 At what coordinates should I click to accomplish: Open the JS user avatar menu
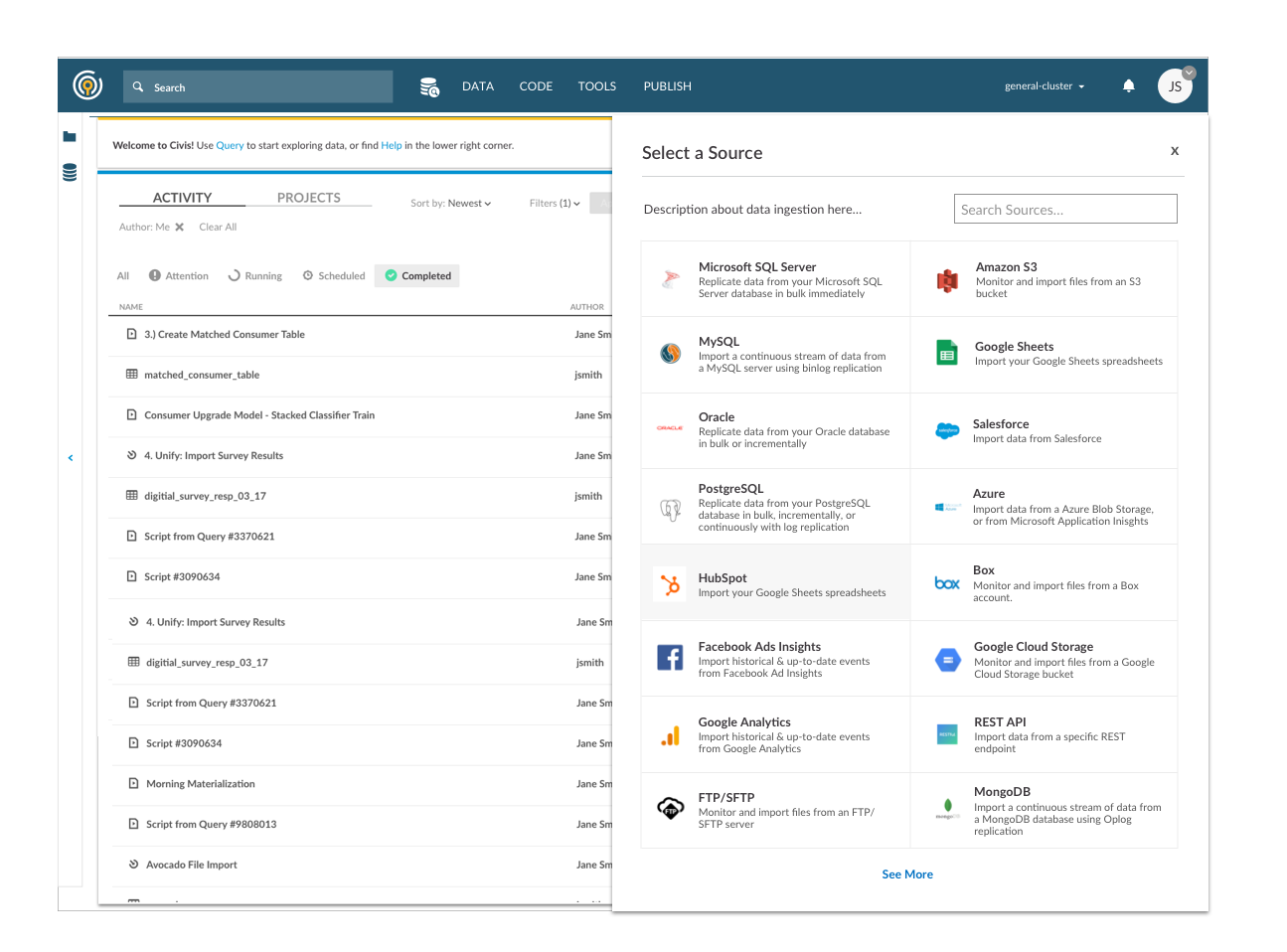pyautogui.click(x=1175, y=86)
